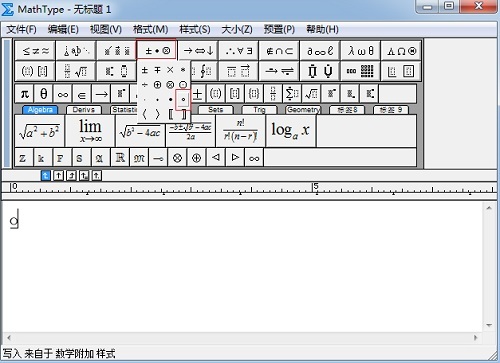Open the 帮助(H) menu
This screenshot has height=363, width=500.
(322, 30)
